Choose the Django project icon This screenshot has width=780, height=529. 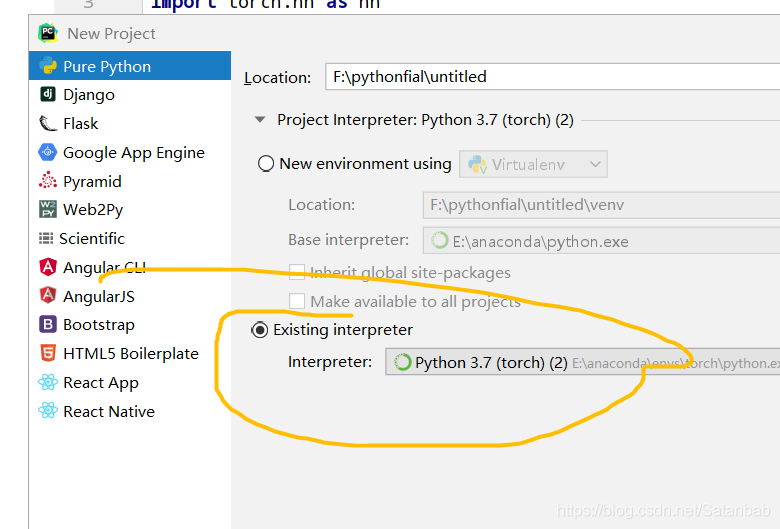[x=48, y=94]
